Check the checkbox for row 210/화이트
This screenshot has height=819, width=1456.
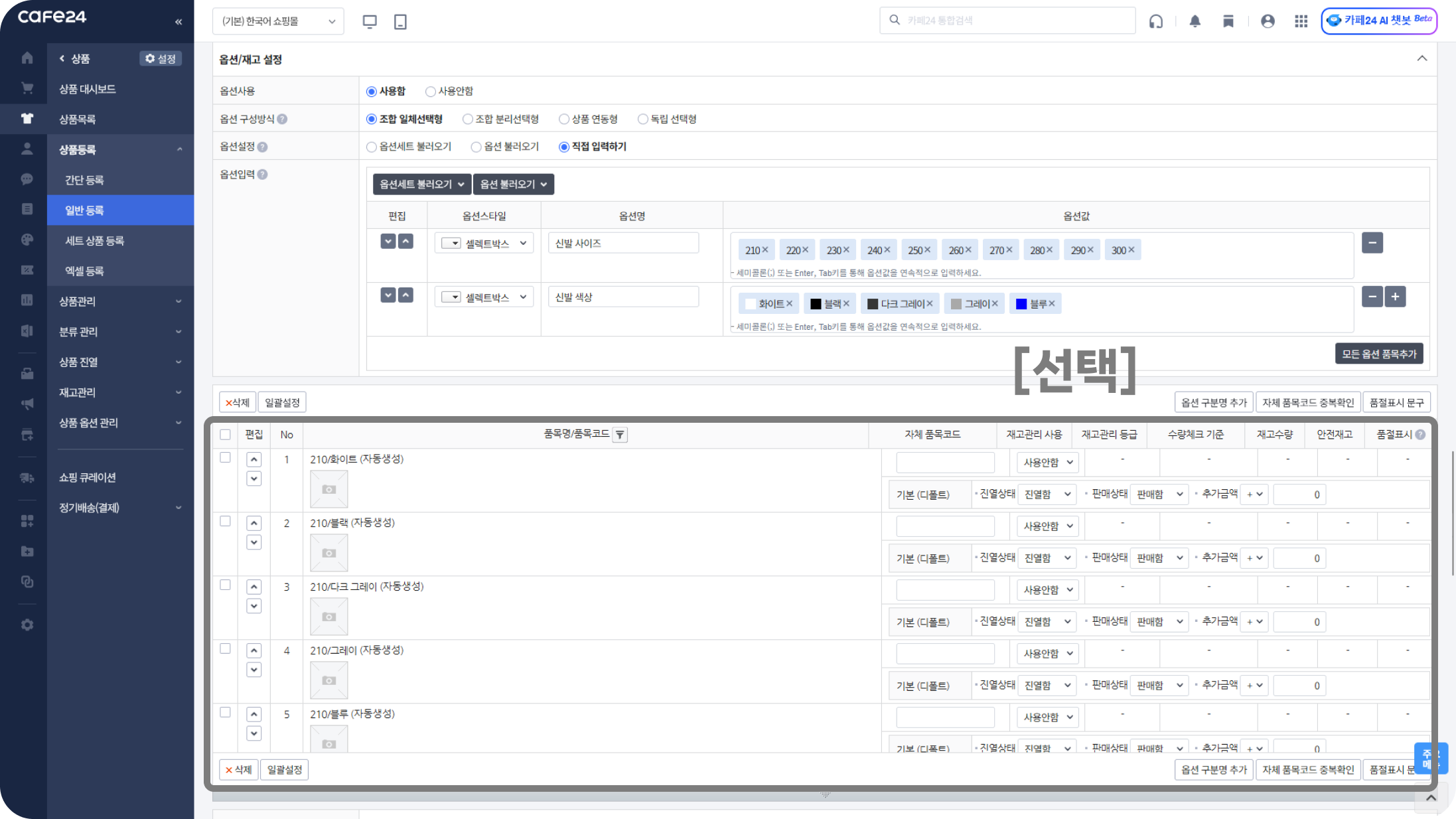click(226, 458)
